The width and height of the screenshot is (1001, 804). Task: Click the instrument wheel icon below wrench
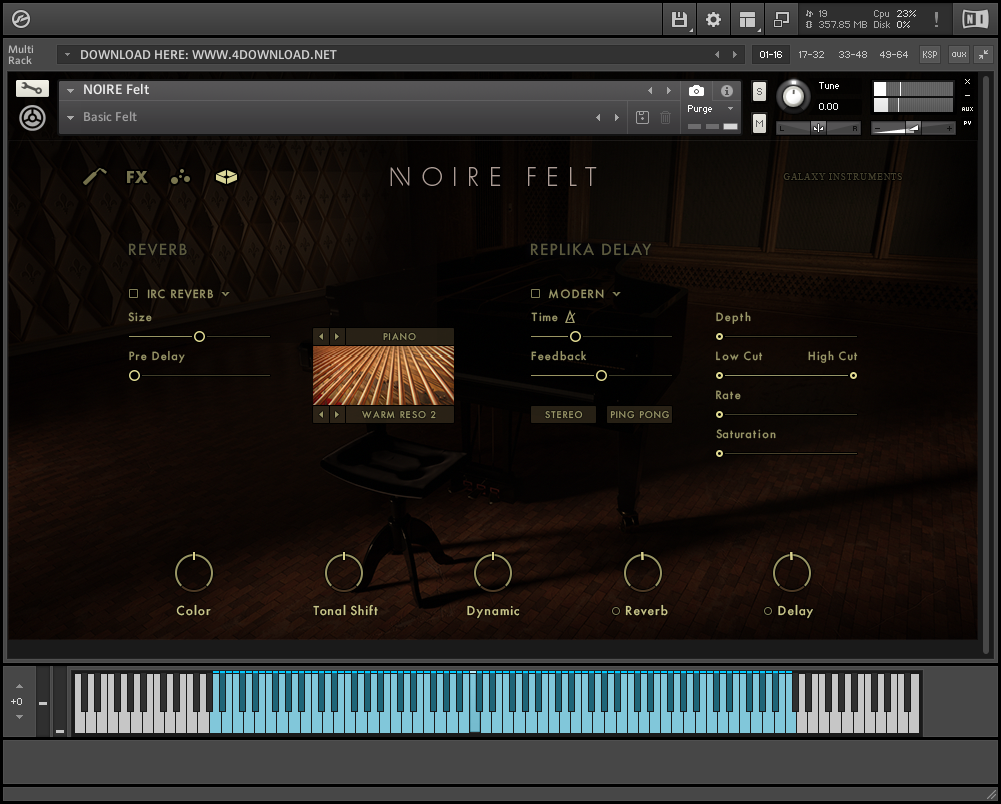(x=32, y=118)
